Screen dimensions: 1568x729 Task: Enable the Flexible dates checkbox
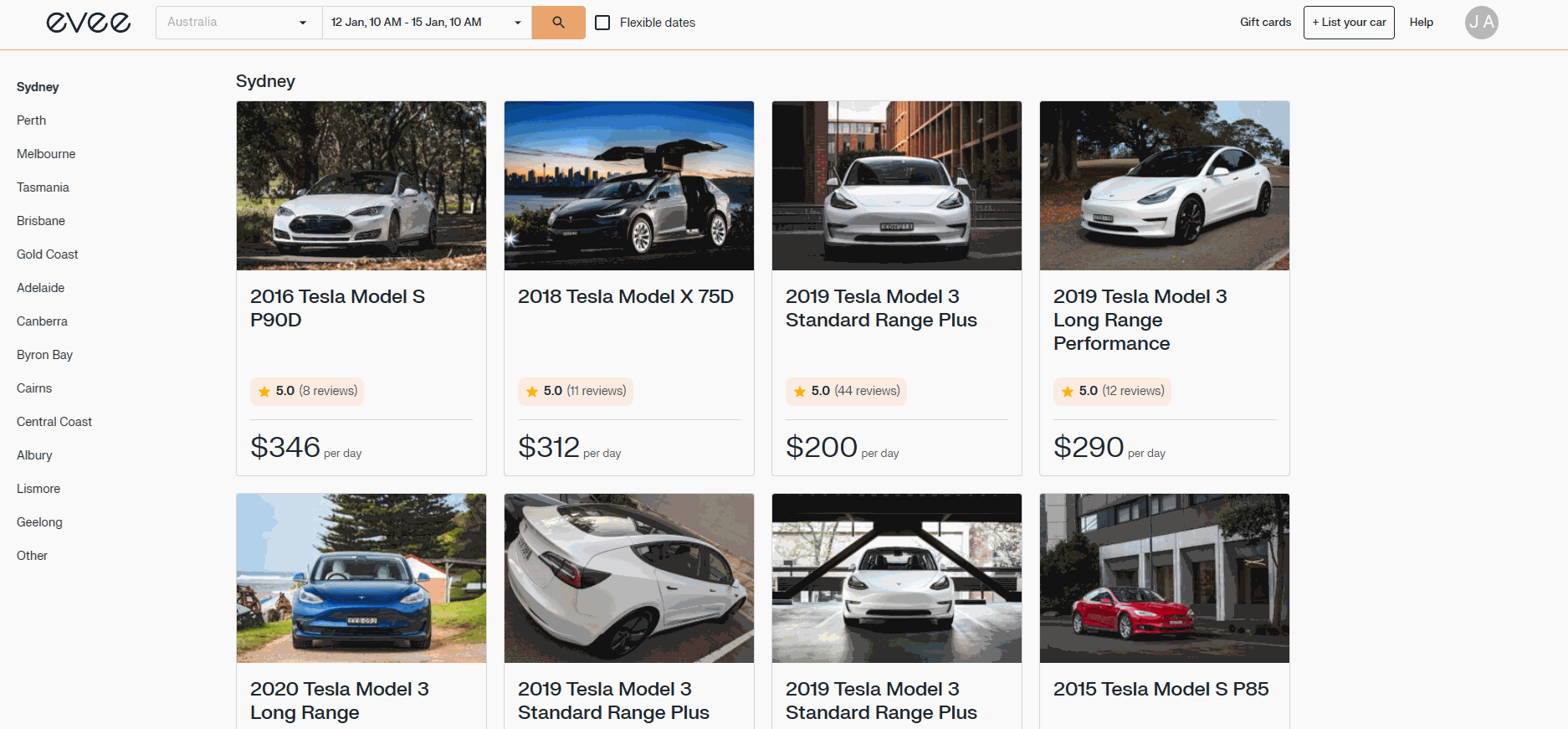pyautogui.click(x=602, y=23)
